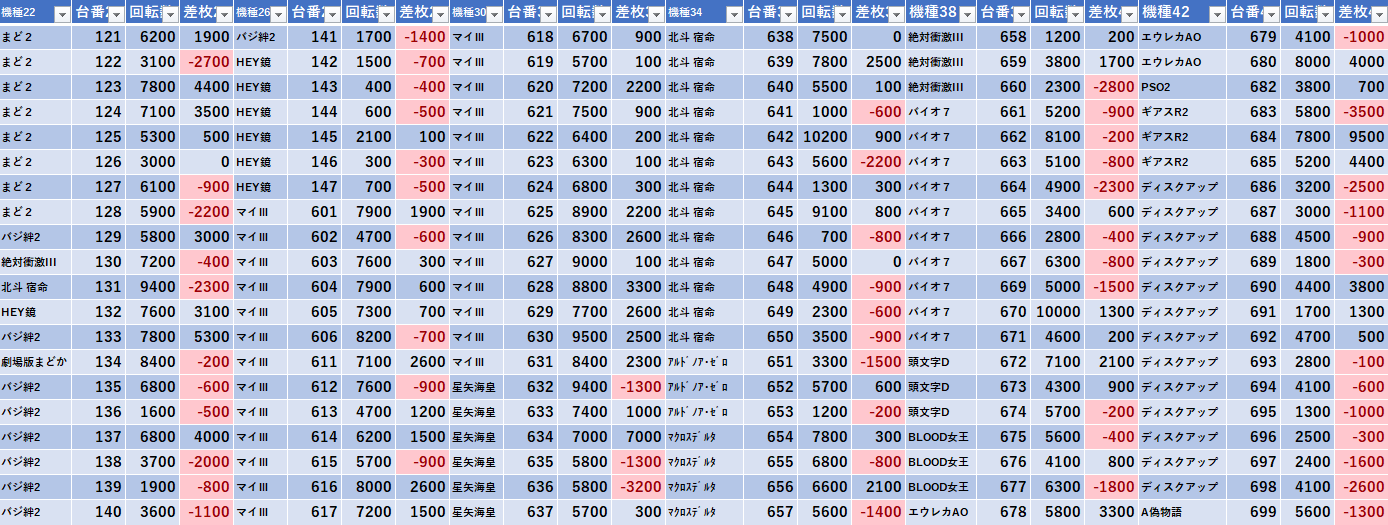This screenshot has width=1388, height=525.
Task: Open 回転 filter arrow in the 機種22 group
Action: tap(169, 13)
